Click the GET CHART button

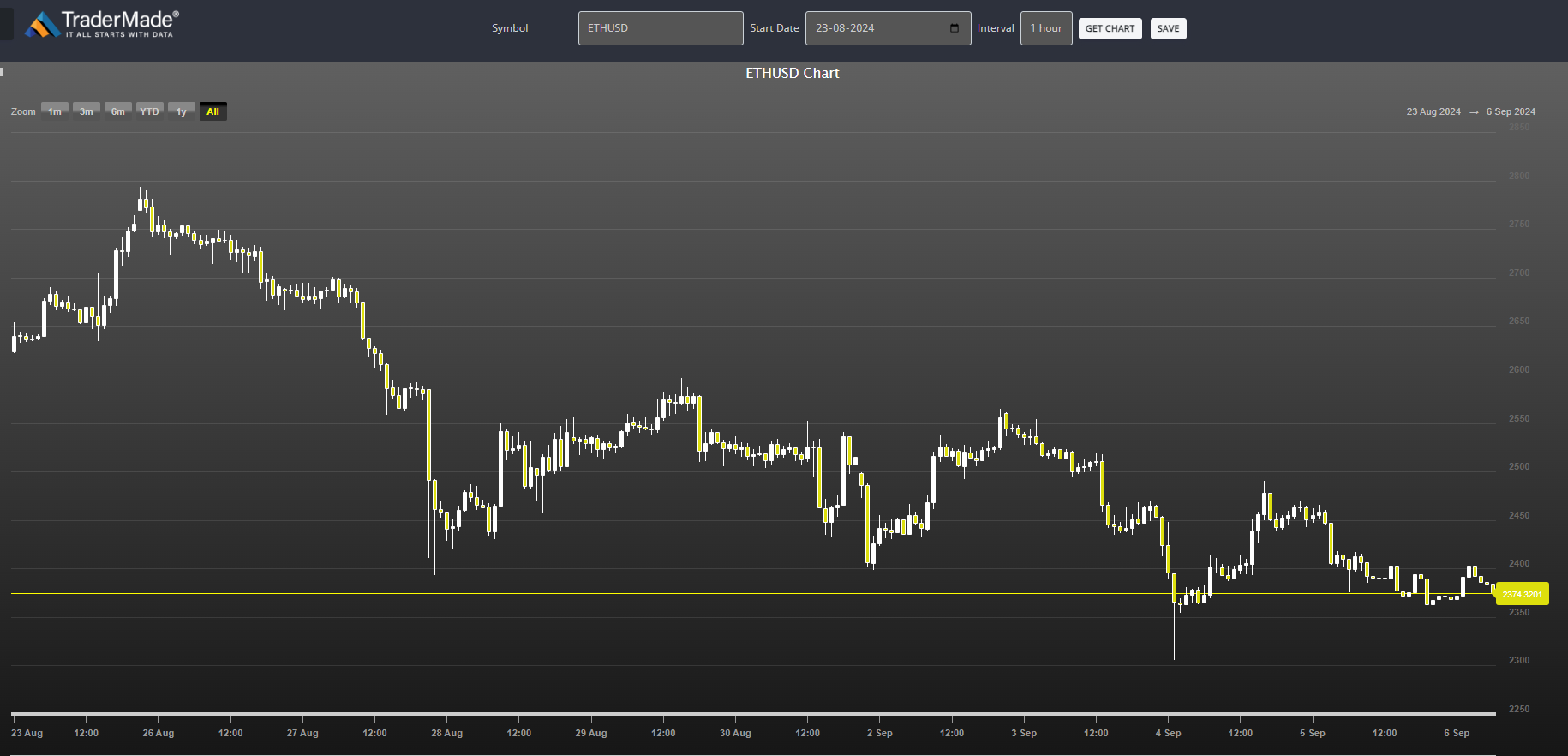(x=1110, y=29)
